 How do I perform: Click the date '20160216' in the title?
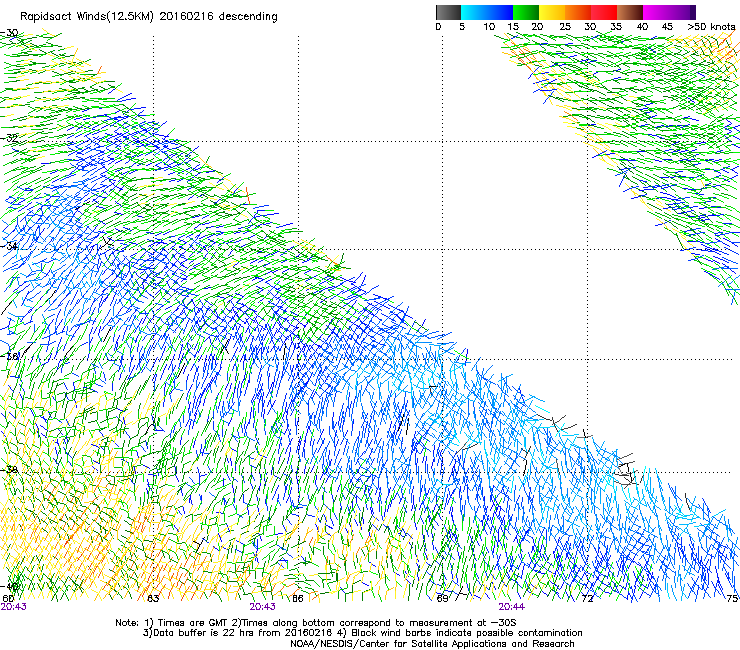point(186,16)
